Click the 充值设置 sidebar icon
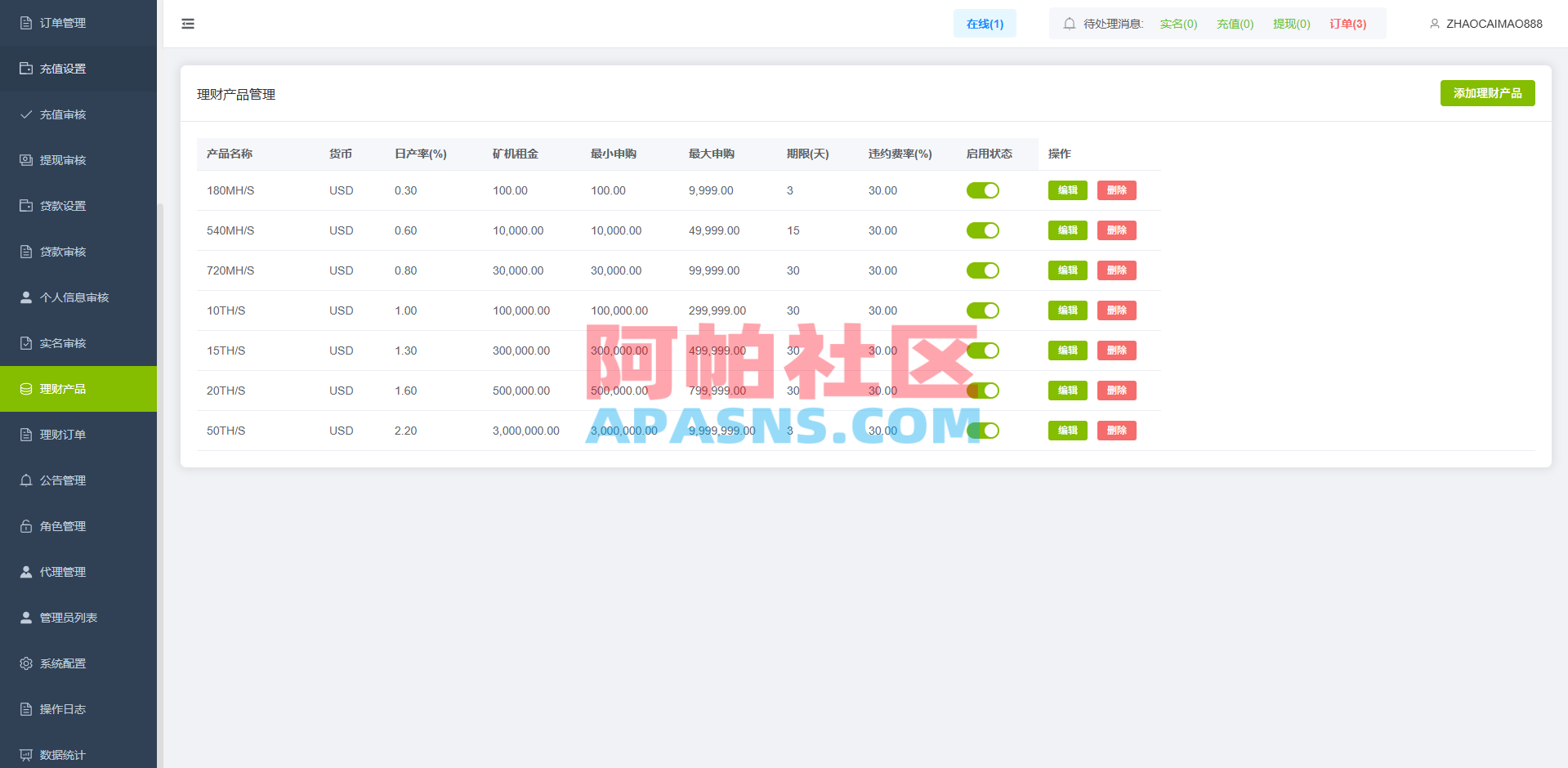Image resolution: width=1568 pixels, height=768 pixels. tap(26, 69)
